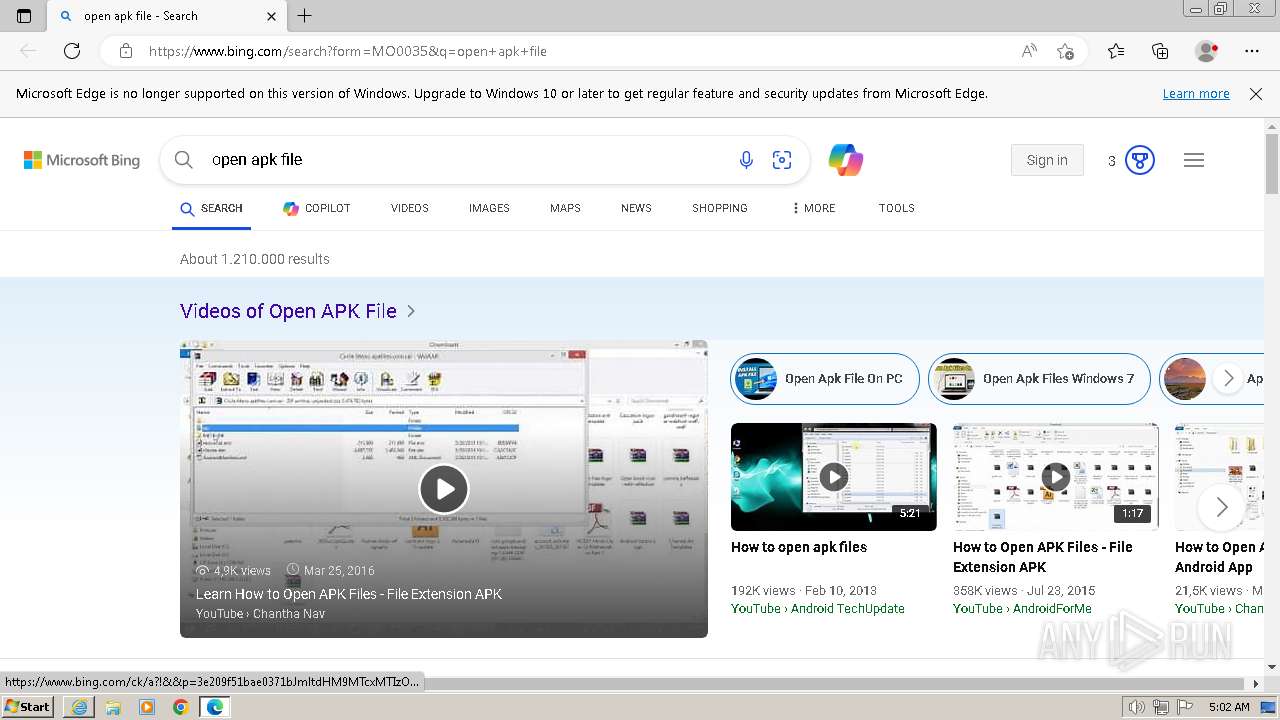
Task: Open Windows Media Player from taskbar
Action: pyautogui.click(x=147, y=707)
